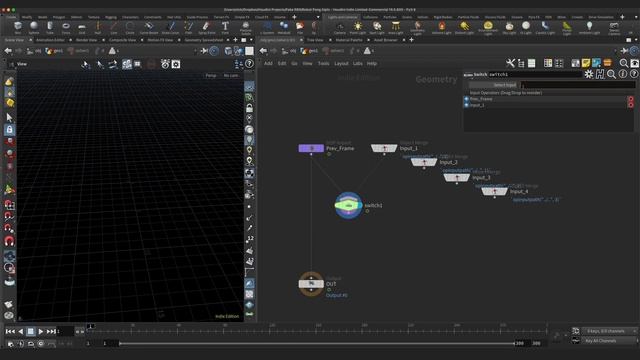
Task: Open the Persp camera dropdown
Action: tap(211, 76)
